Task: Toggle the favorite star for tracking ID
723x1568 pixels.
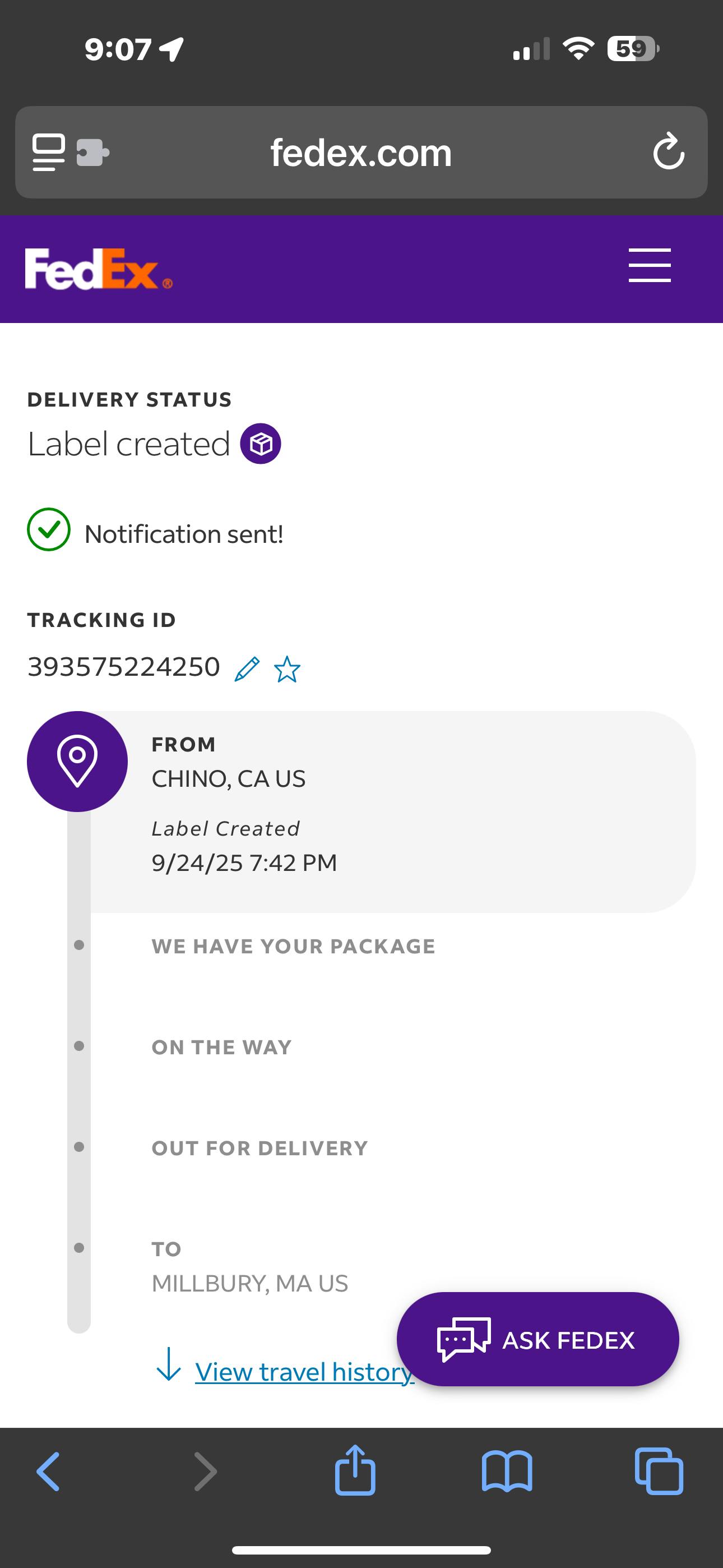Action: 288,669
